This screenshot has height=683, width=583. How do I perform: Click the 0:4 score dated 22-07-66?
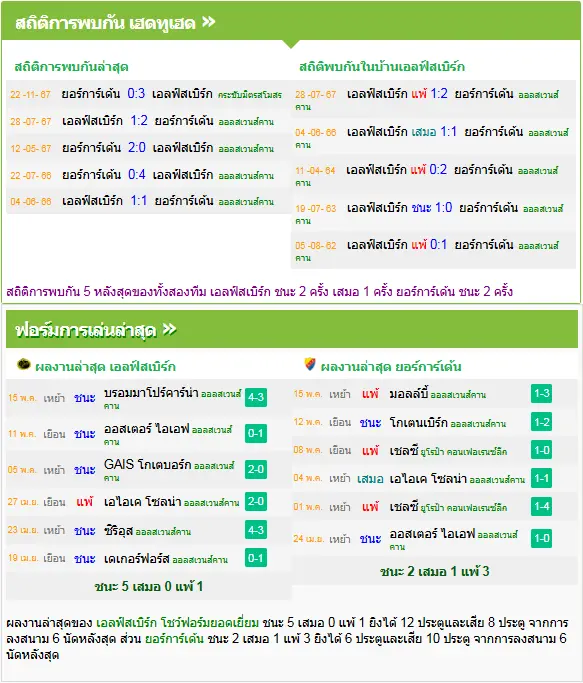click(x=136, y=175)
